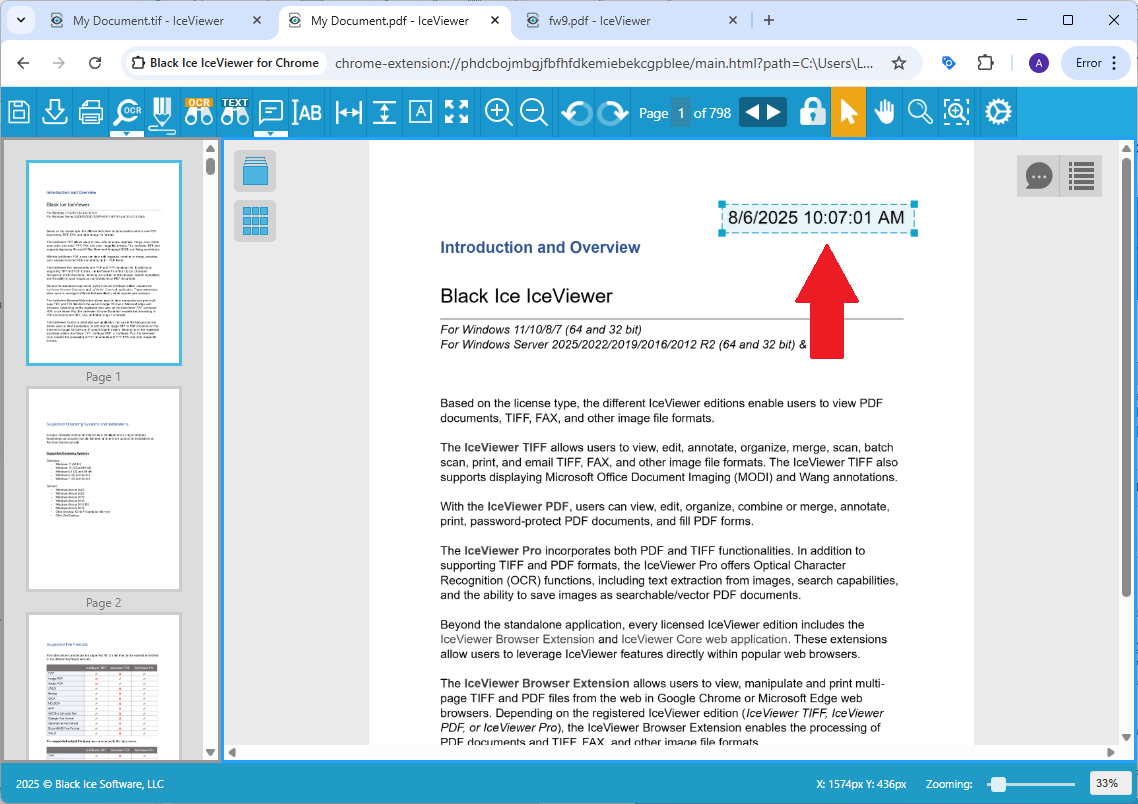Click the zooming slider handle
The height and width of the screenshot is (804, 1138).
[x=999, y=784]
